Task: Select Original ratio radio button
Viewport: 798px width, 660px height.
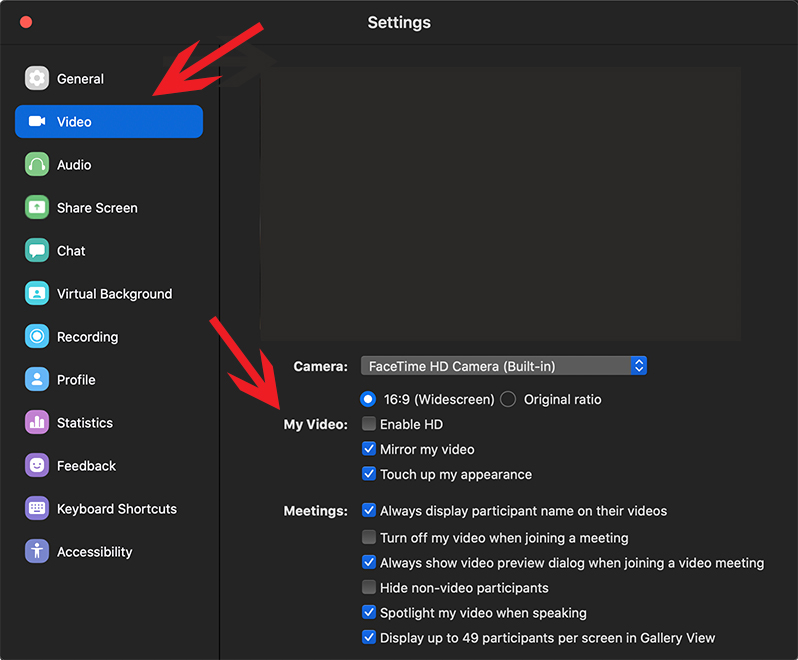Action: tap(508, 399)
